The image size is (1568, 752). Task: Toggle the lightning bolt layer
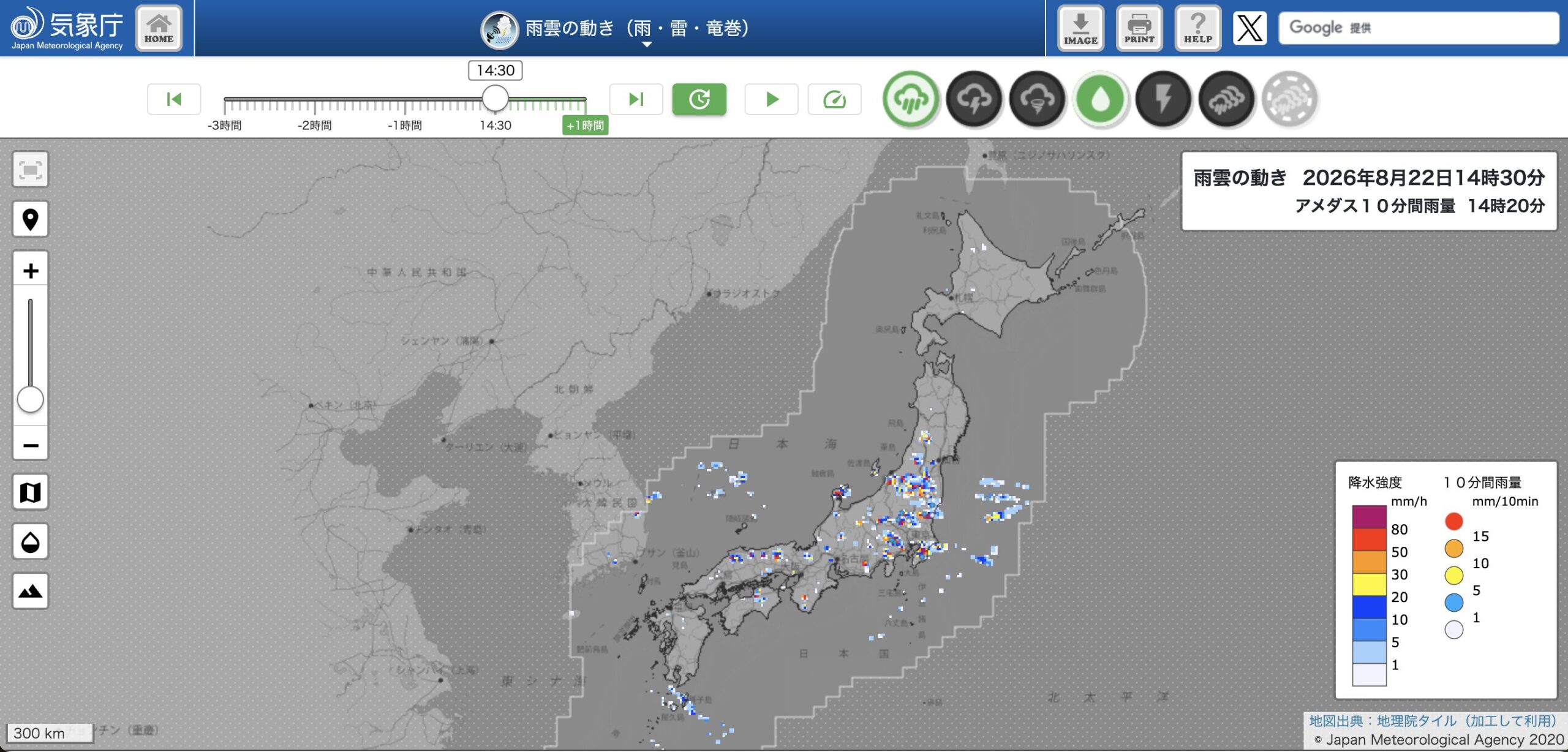1163,99
